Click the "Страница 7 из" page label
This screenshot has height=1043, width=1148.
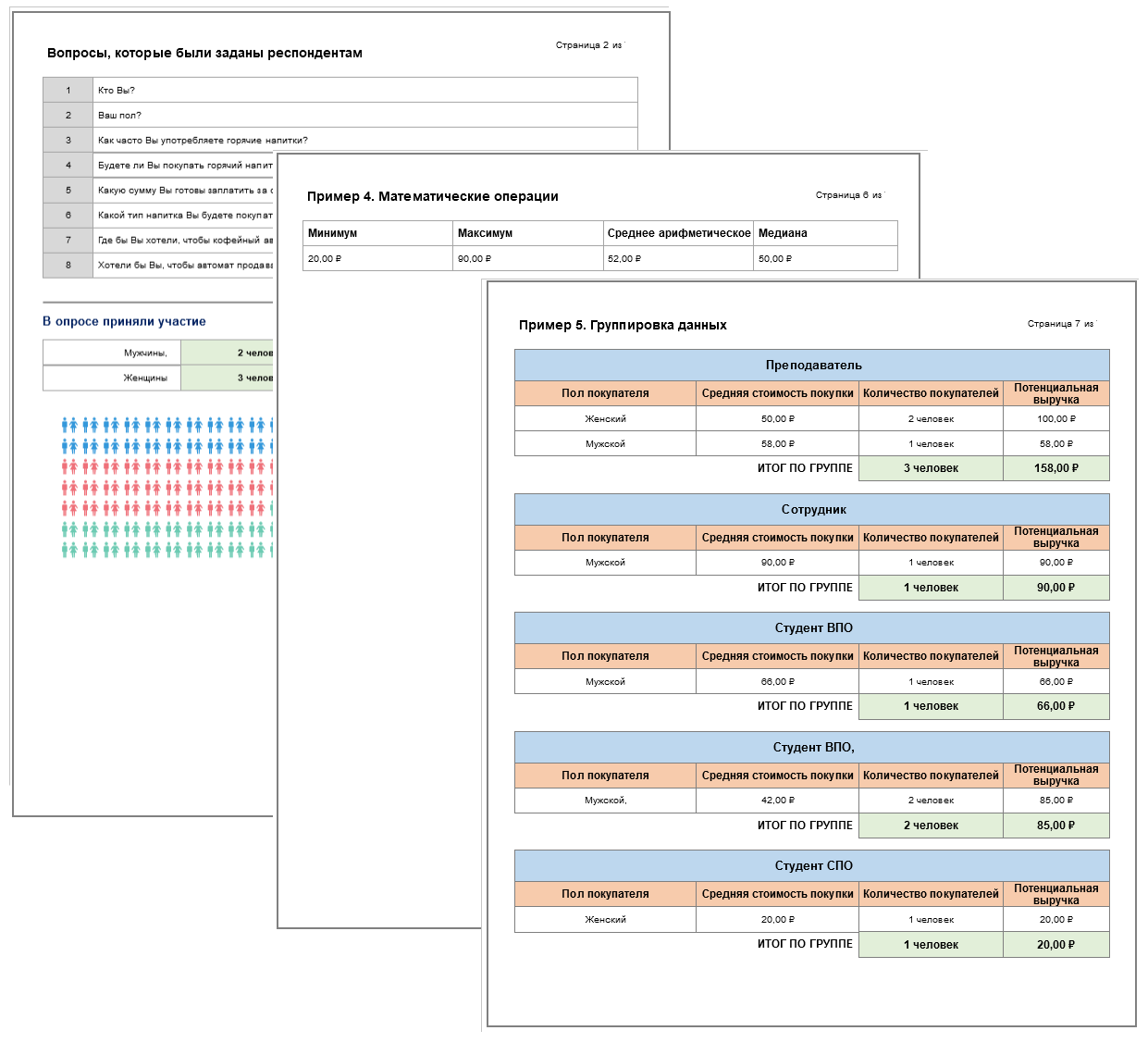click(x=1060, y=324)
